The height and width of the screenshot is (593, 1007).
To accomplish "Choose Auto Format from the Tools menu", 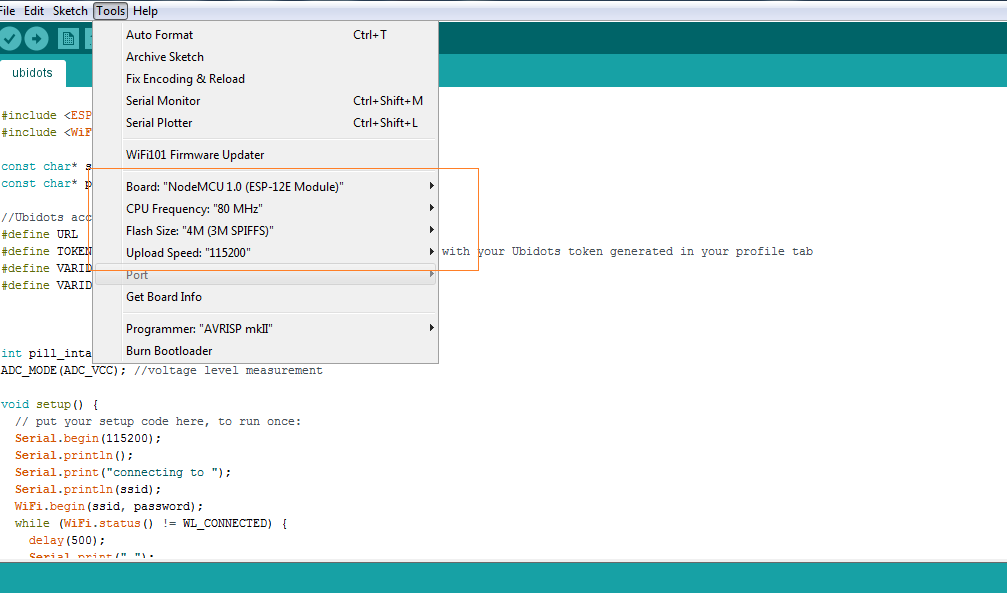I will pyautogui.click(x=266, y=35).
